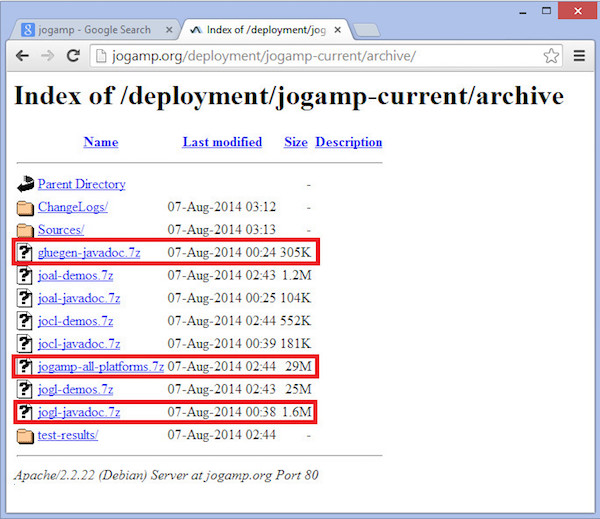Bookmark this page with the star icon
This screenshot has width=600, height=519.
[x=551, y=56]
